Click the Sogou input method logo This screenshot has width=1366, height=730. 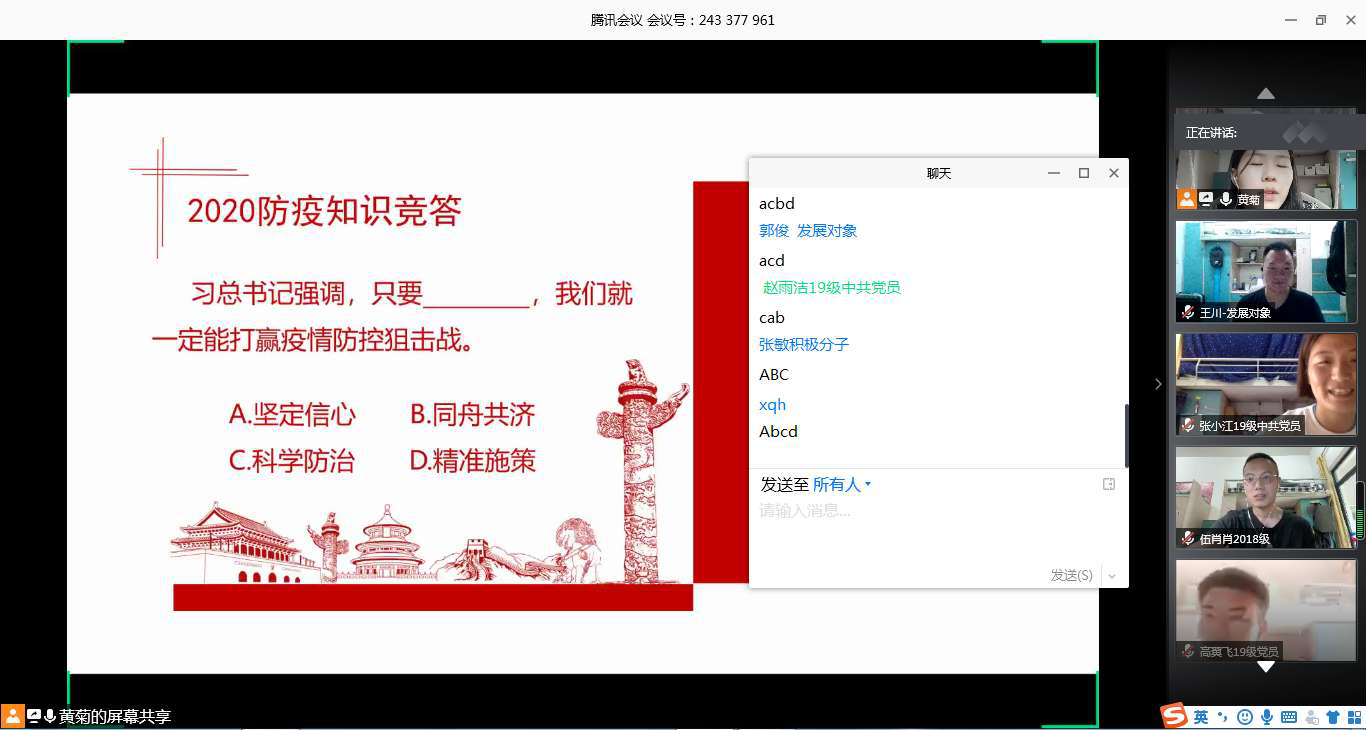pos(1174,716)
